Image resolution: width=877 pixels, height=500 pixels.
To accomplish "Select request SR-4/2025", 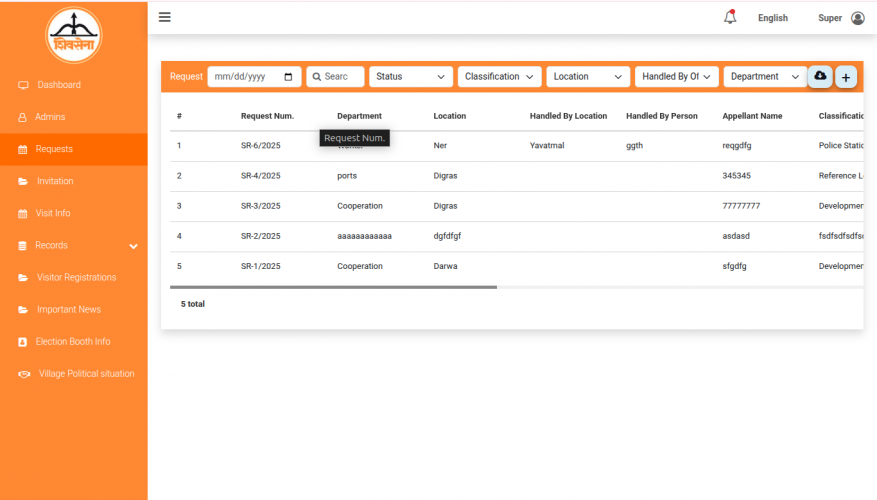I will 261,176.
